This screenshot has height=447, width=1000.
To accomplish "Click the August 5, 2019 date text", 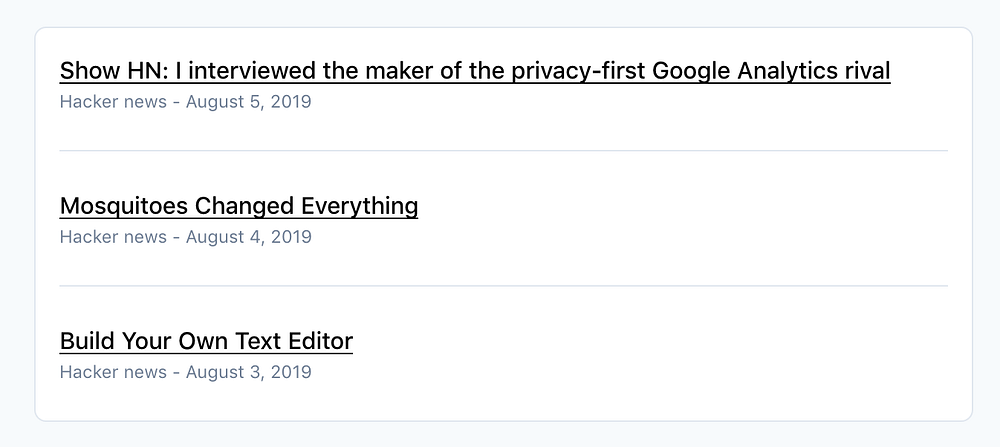I will [248, 102].
